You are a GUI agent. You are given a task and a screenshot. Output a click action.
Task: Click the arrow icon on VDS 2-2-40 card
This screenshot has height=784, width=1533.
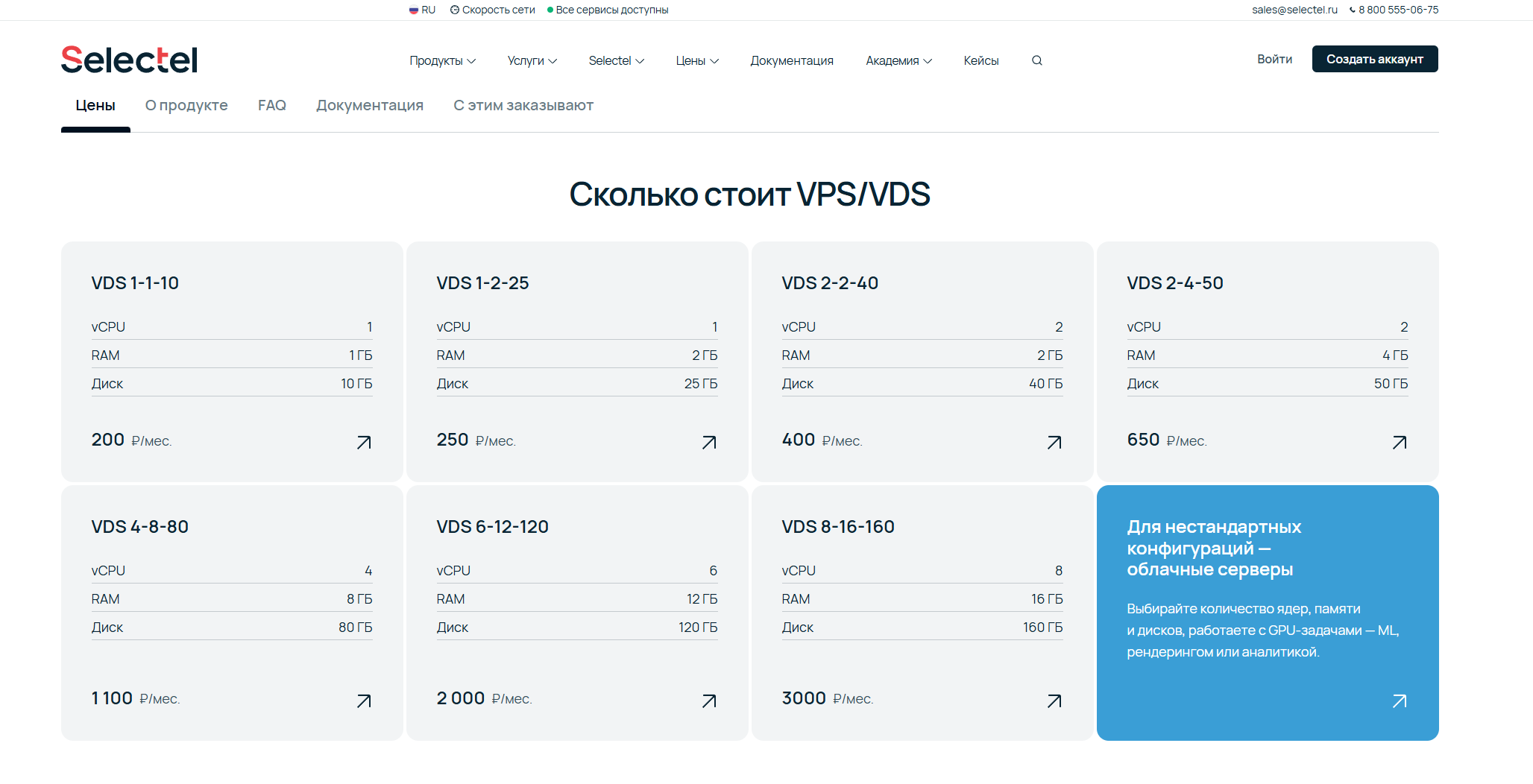click(x=1054, y=443)
